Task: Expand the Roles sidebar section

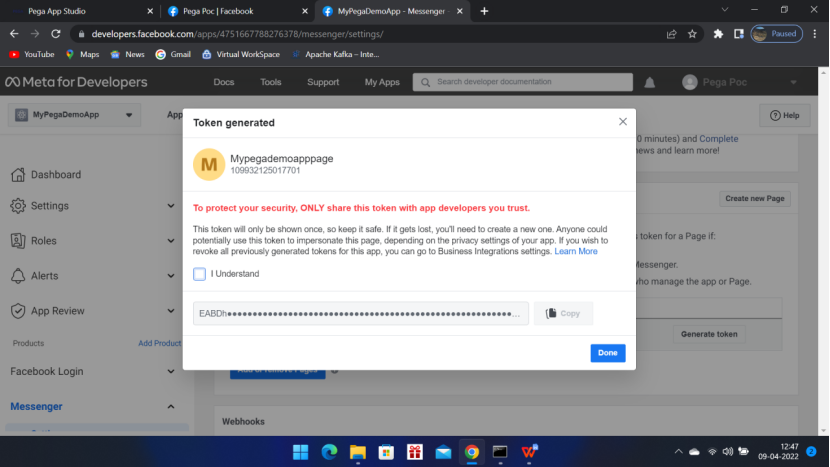Action: pos(170,241)
